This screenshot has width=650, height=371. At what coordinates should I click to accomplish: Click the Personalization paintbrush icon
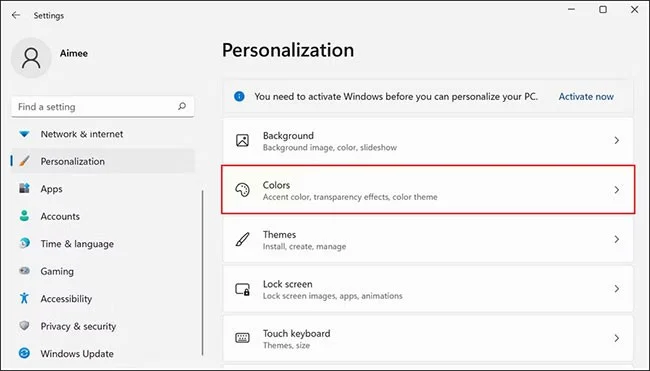click(24, 161)
